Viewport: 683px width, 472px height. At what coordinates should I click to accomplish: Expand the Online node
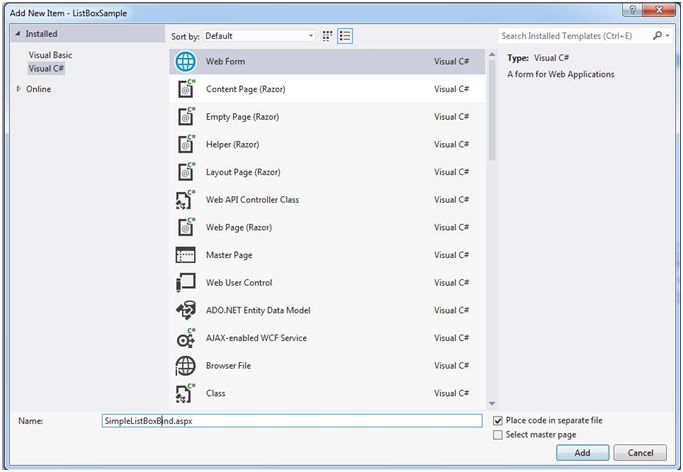pos(18,88)
